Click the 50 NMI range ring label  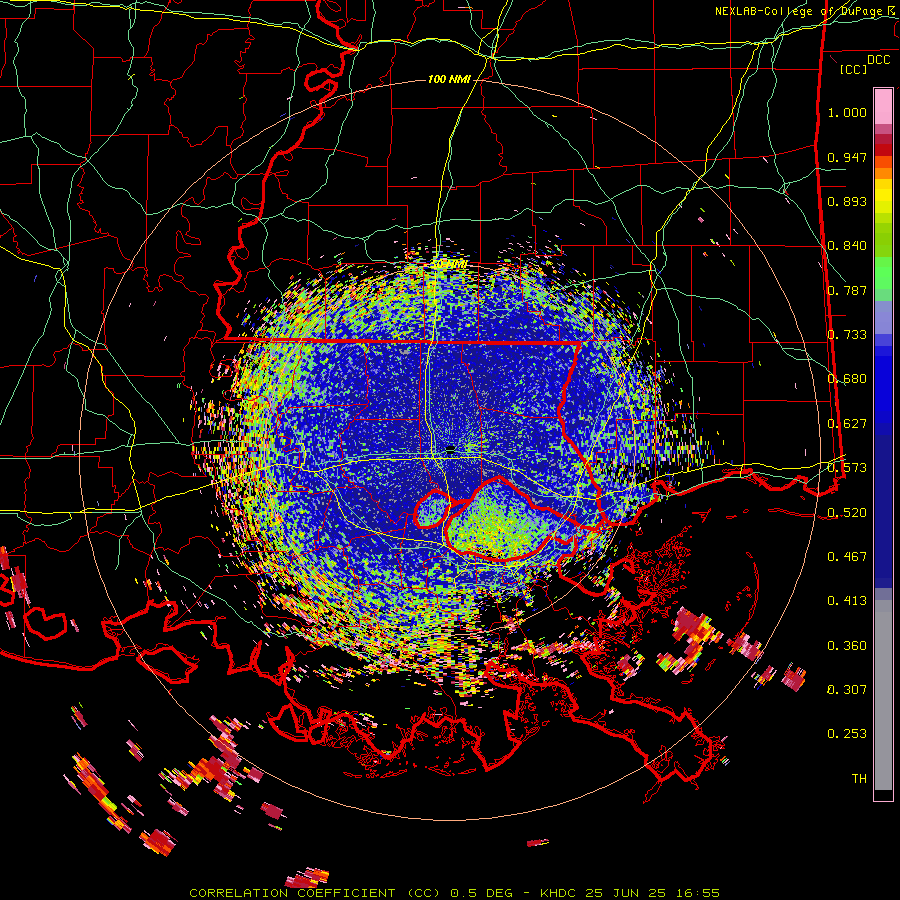(x=449, y=264)
